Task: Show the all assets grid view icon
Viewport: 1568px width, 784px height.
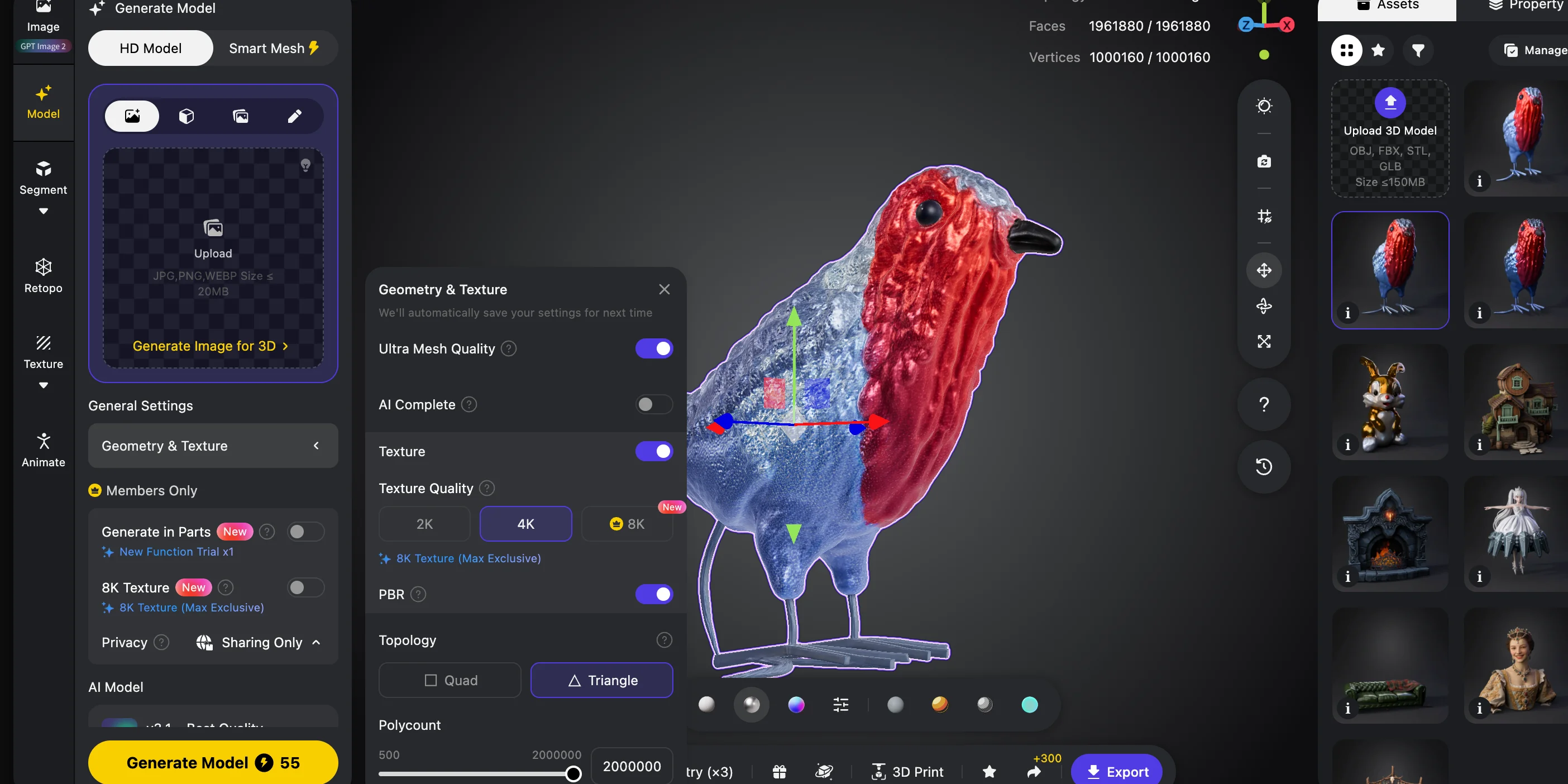Action: point(1346,50)
